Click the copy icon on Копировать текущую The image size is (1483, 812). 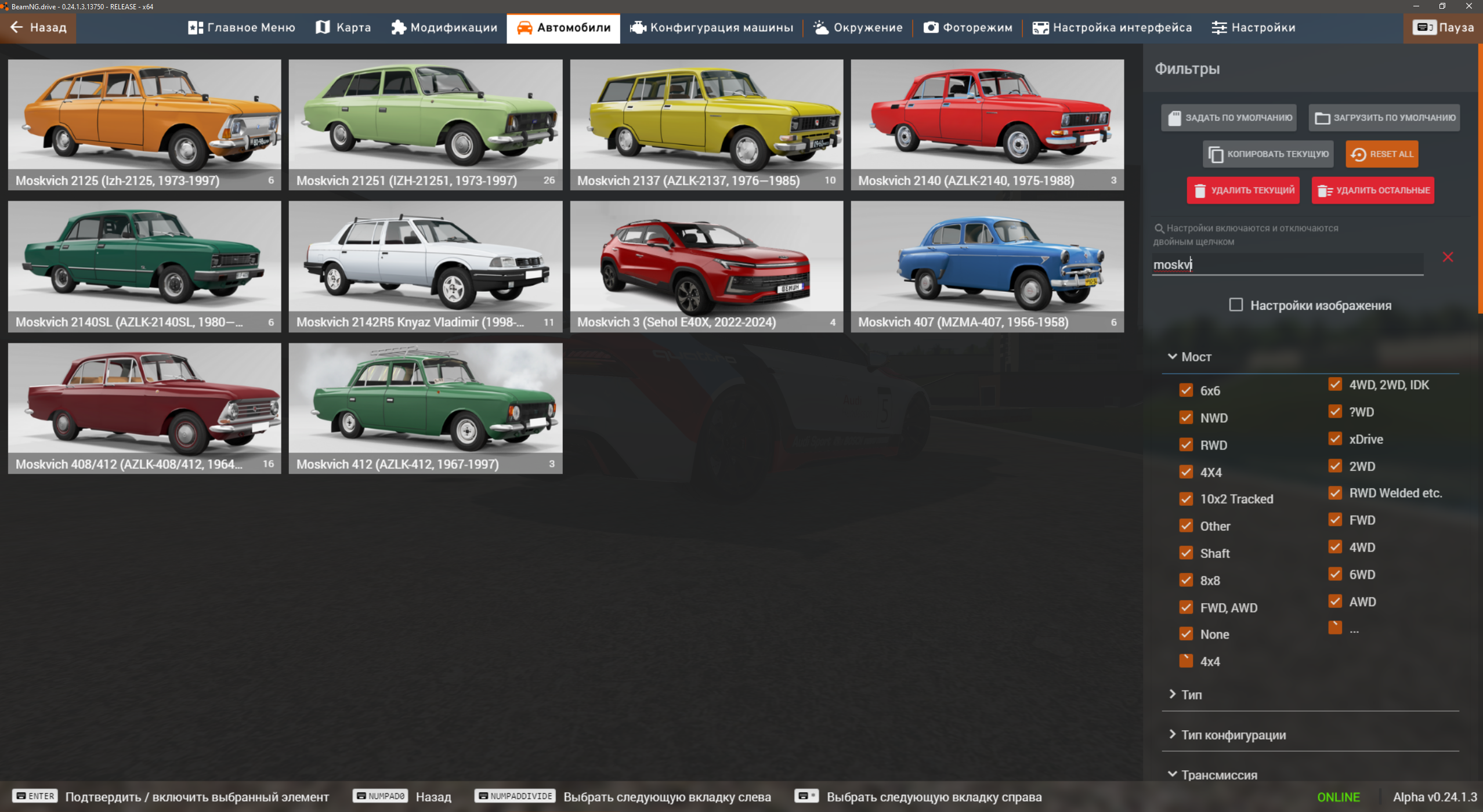[x=1216, y=154]
